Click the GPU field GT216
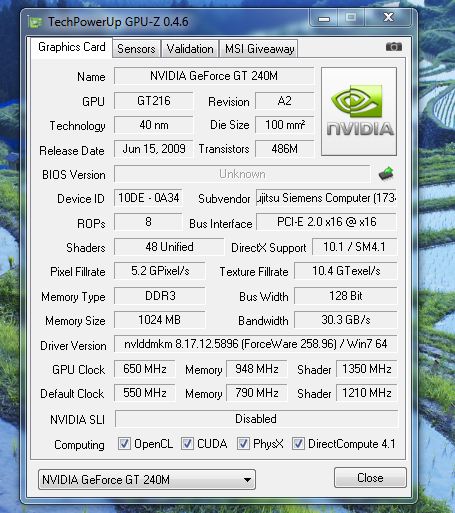Screen dimensions: 455x513 tap(154, 101)
